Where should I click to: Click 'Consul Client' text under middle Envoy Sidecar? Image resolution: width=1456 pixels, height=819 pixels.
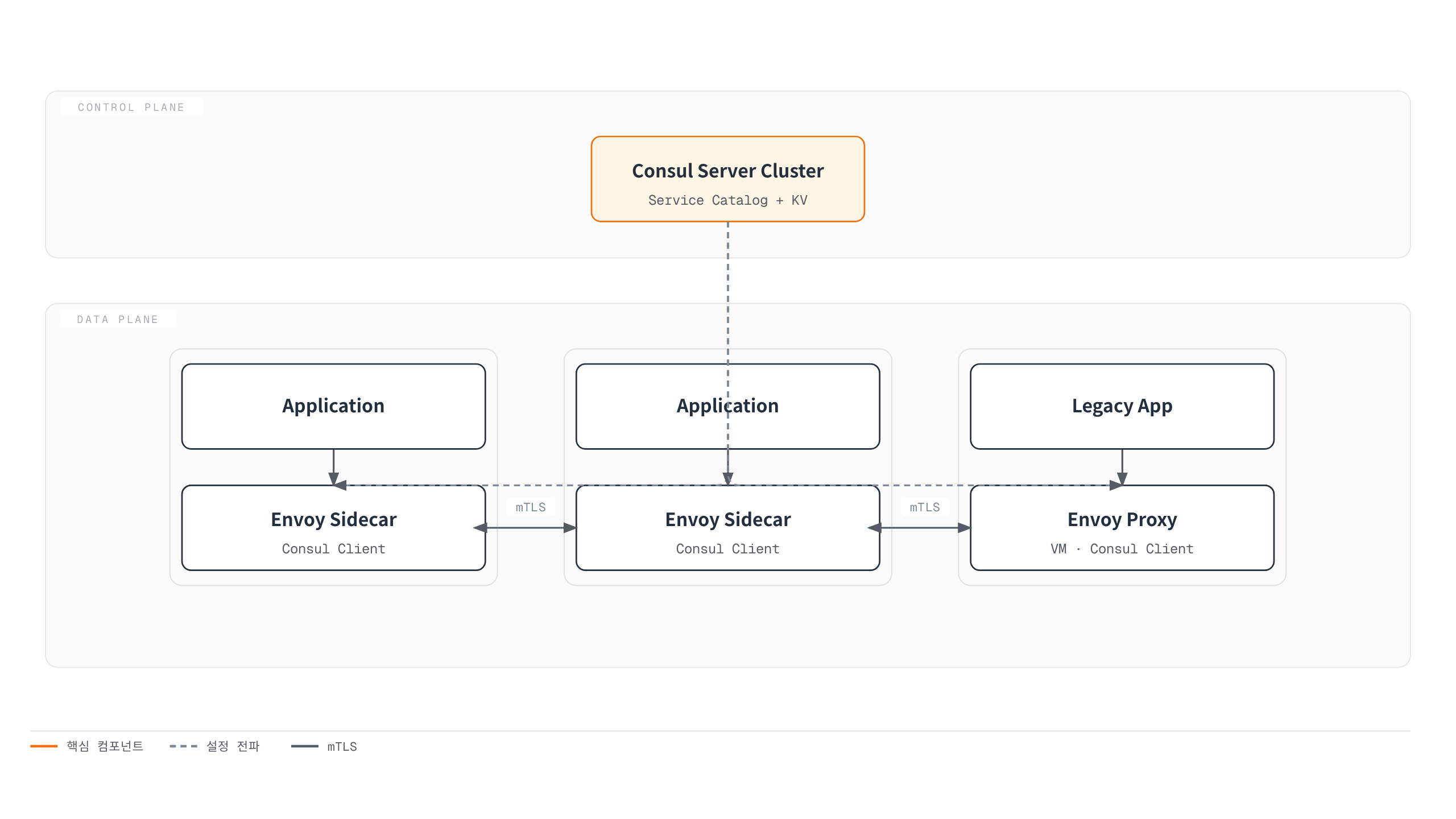pyautogui.click(x=727, y=549)
